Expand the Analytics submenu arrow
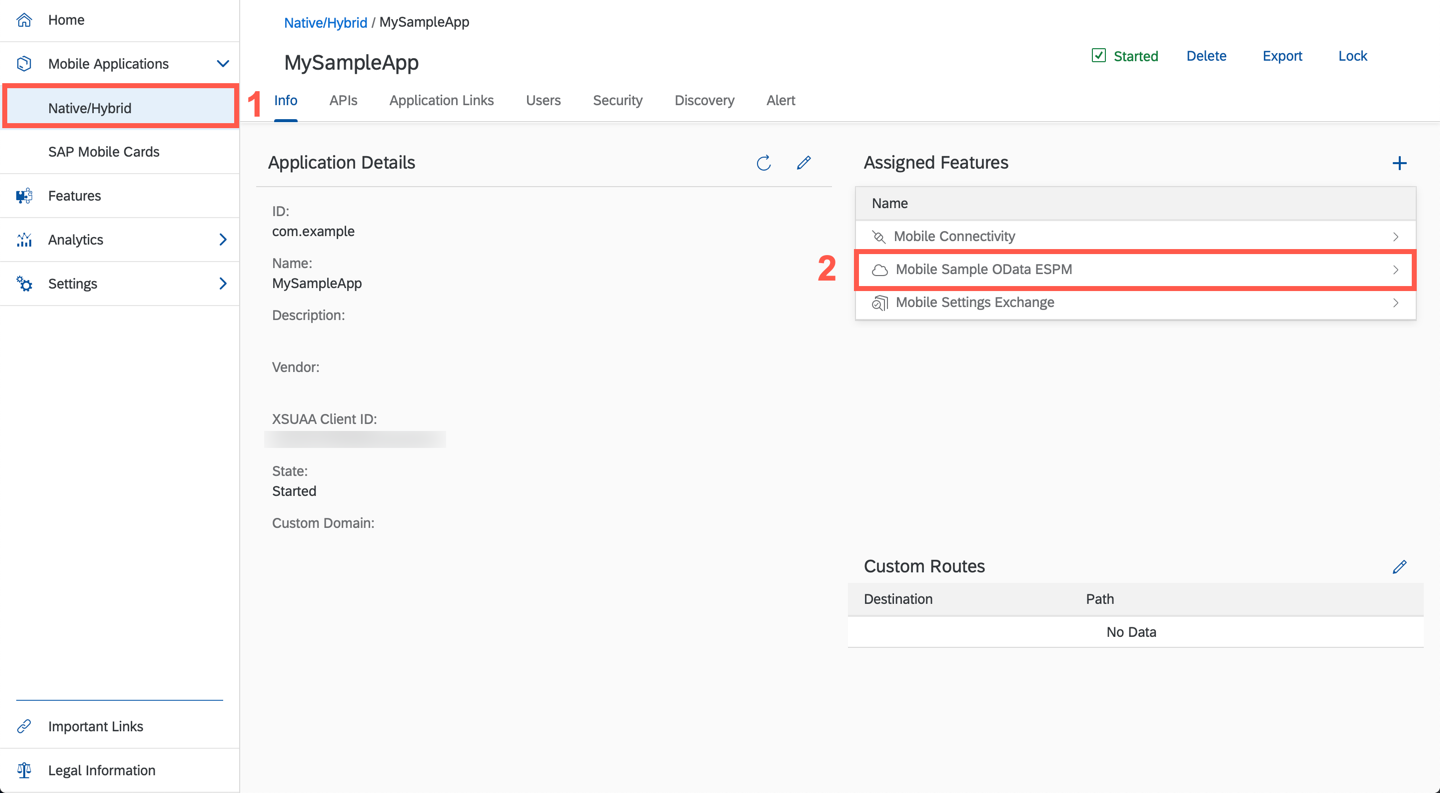This screenshot has height=793, width=1440. (x=223, y=240)
